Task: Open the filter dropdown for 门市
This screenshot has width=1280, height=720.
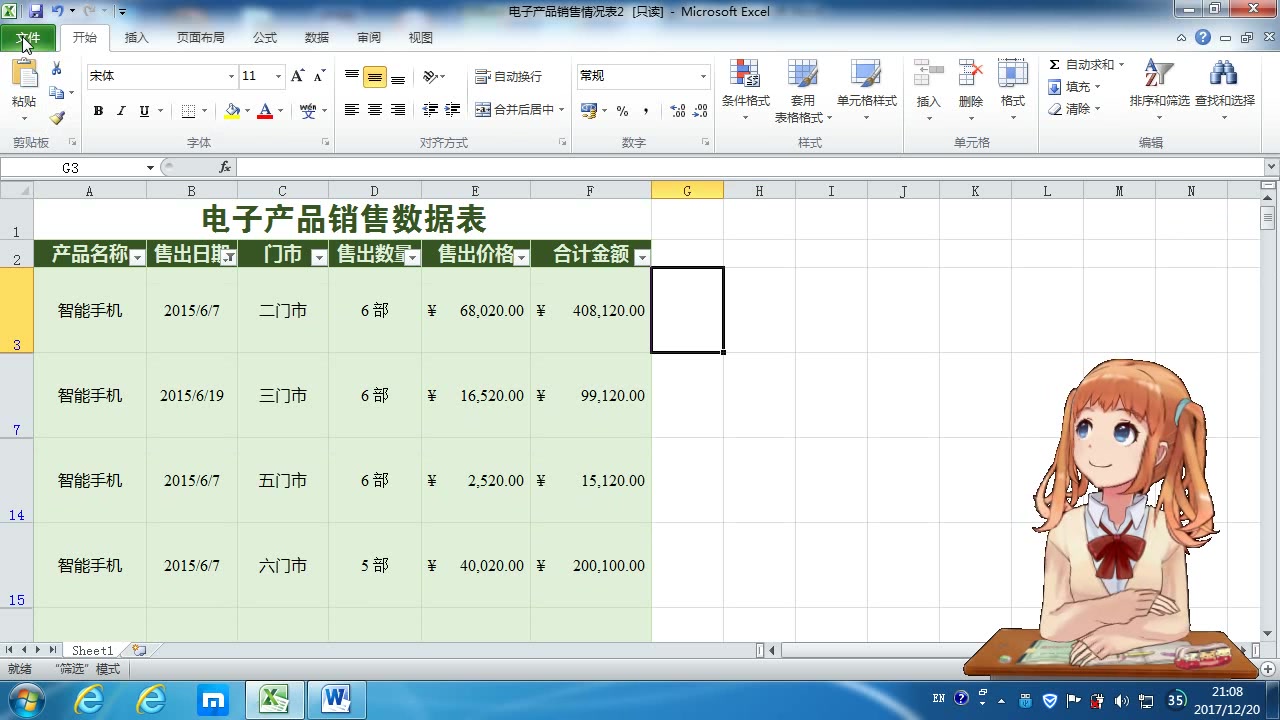Action: [319, 258]
